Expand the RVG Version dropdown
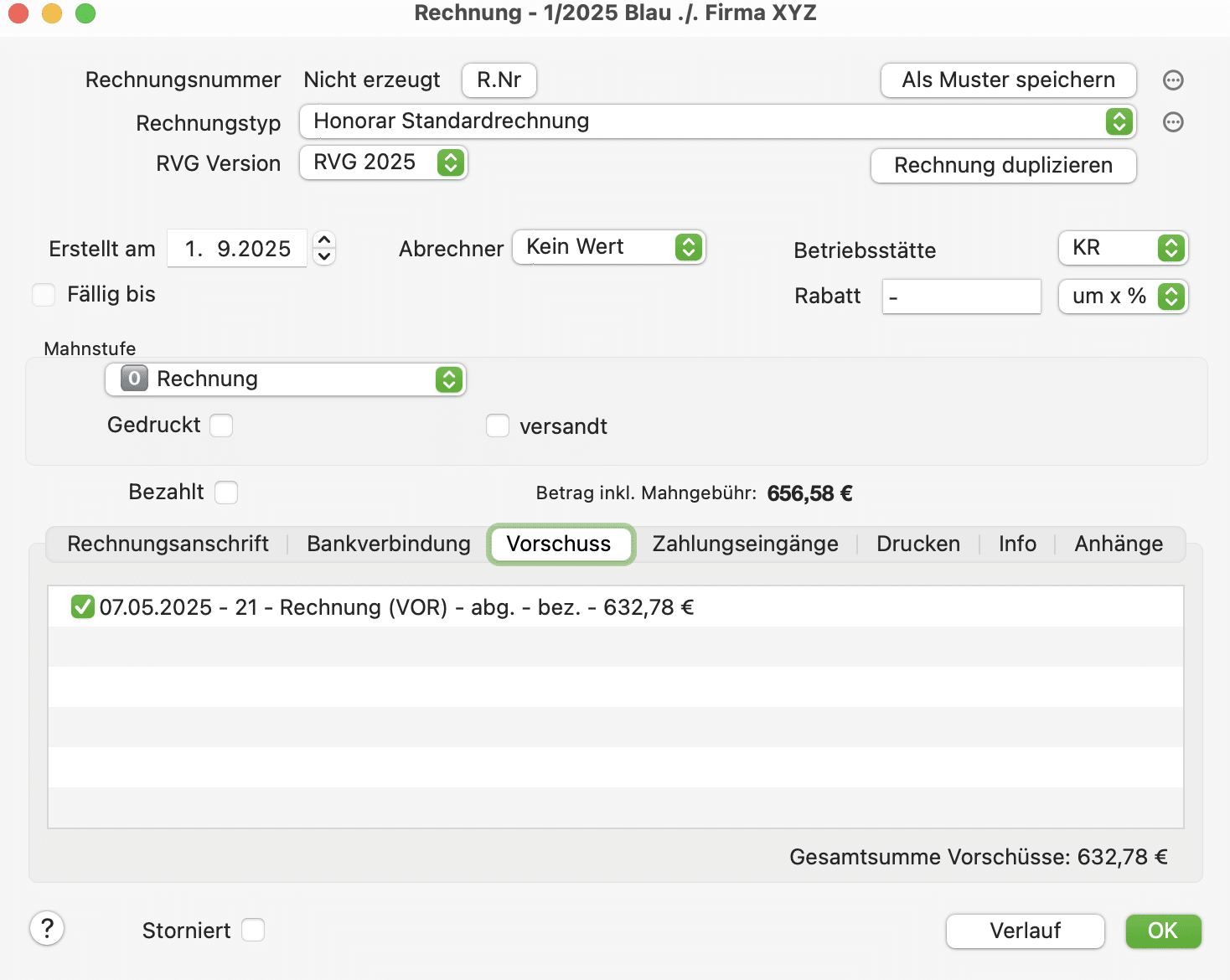The width and height of the screenshot is (1230, 980). click(383, 162)
